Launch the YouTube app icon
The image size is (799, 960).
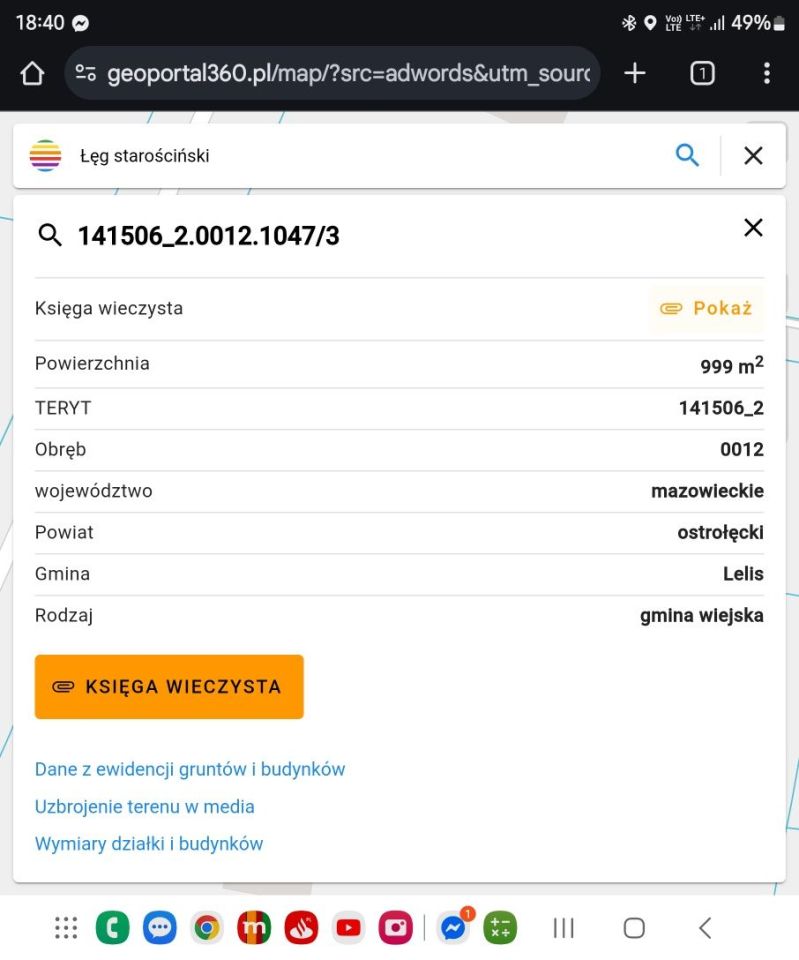[x=348, y=927]
